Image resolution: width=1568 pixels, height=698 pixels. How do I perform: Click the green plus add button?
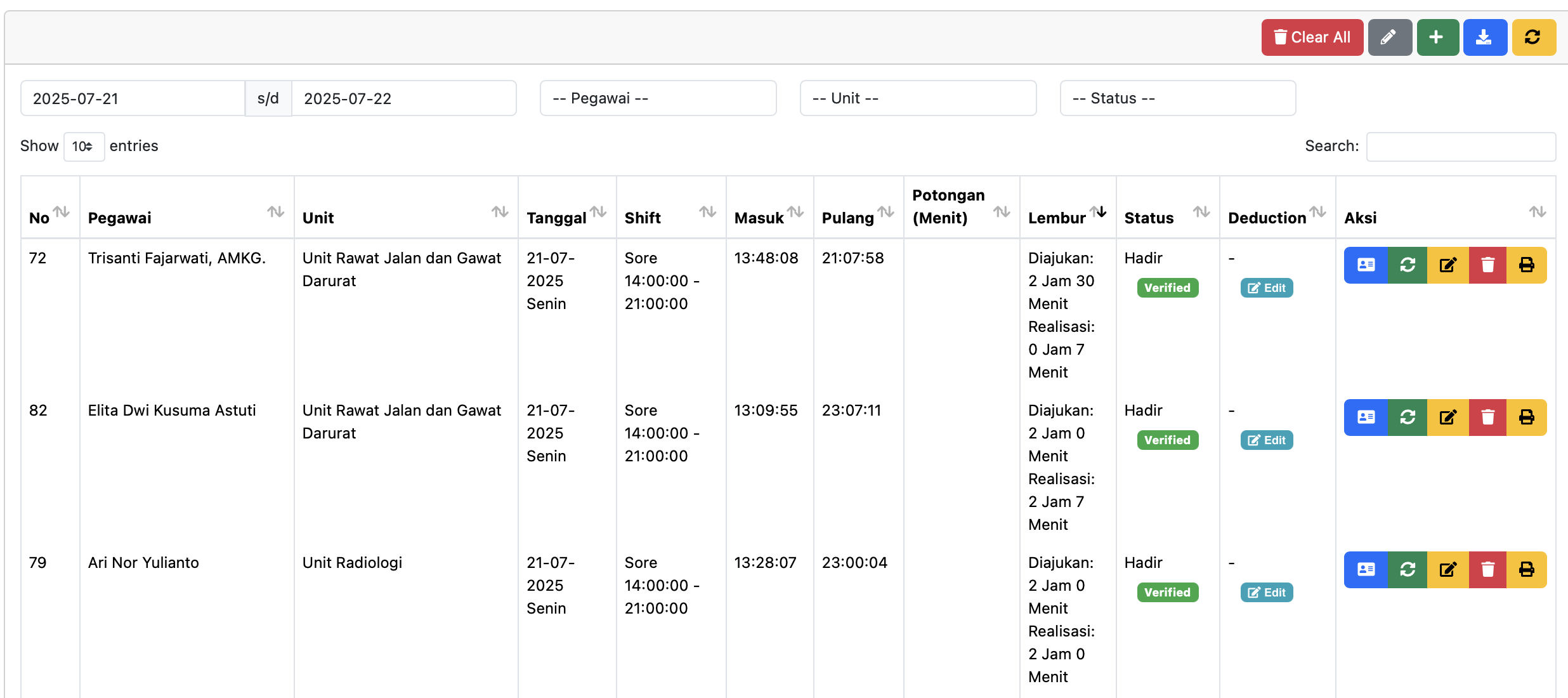(x=1437, y=37)
